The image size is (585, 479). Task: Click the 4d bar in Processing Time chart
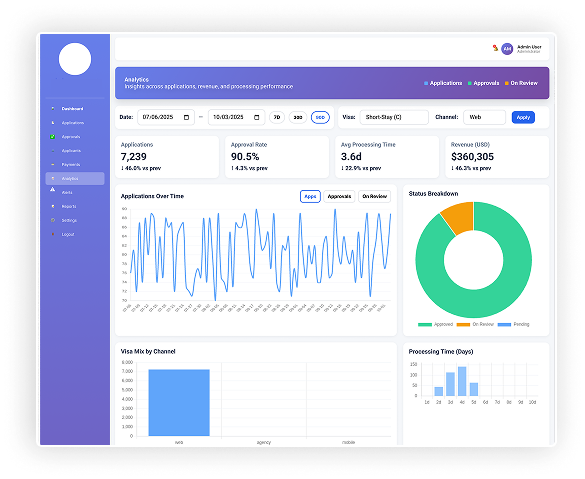pyautogui.click(x=462, y=381)
